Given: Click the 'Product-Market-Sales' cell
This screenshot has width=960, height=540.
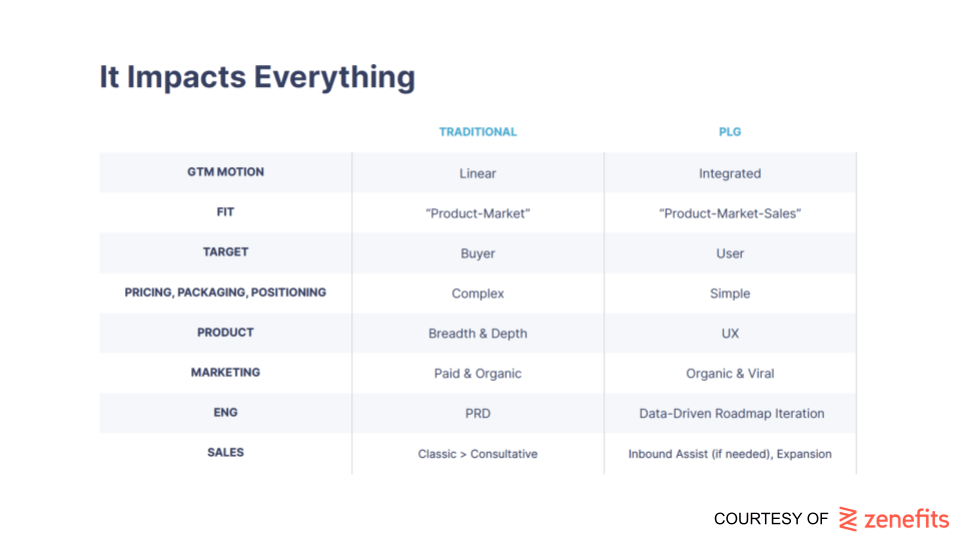Looking at the screenshot, I should tap(730, 214).
